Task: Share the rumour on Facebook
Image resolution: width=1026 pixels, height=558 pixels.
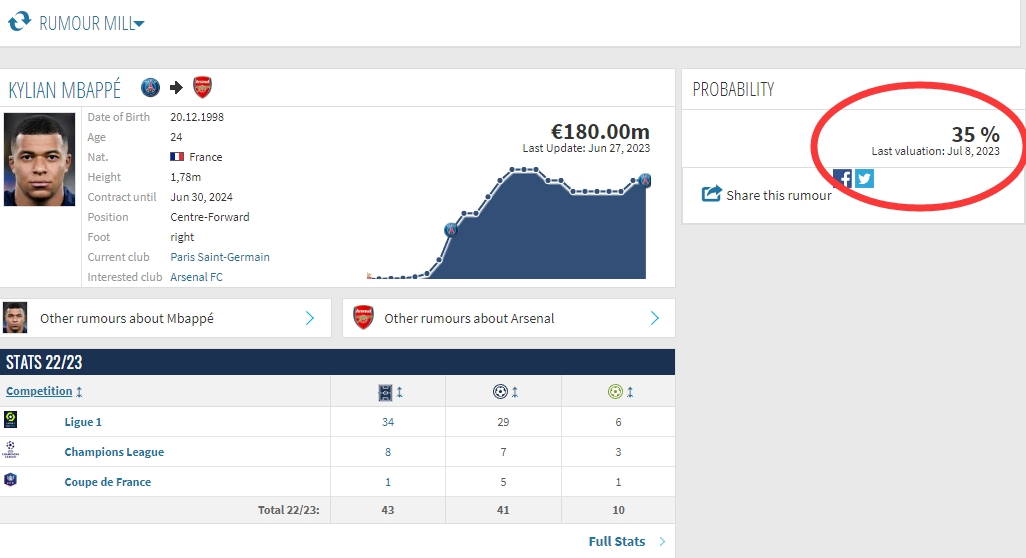Action: pyautogui.click(x=843, y=179)
